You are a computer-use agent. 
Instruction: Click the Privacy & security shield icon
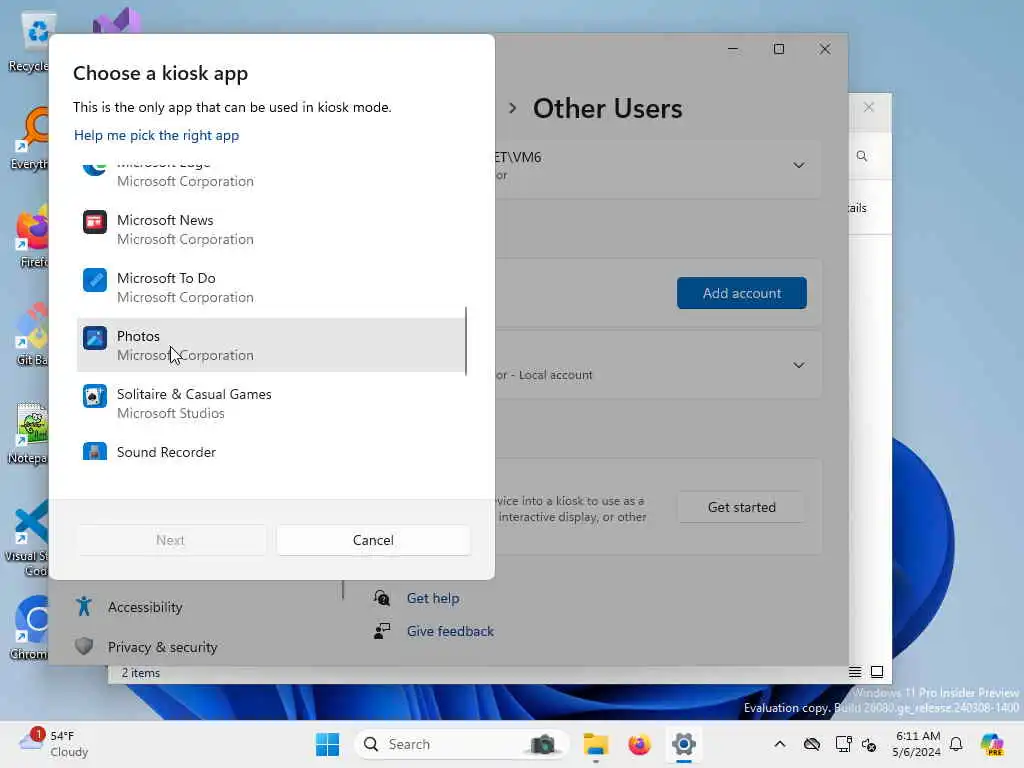tap(84, 647)
